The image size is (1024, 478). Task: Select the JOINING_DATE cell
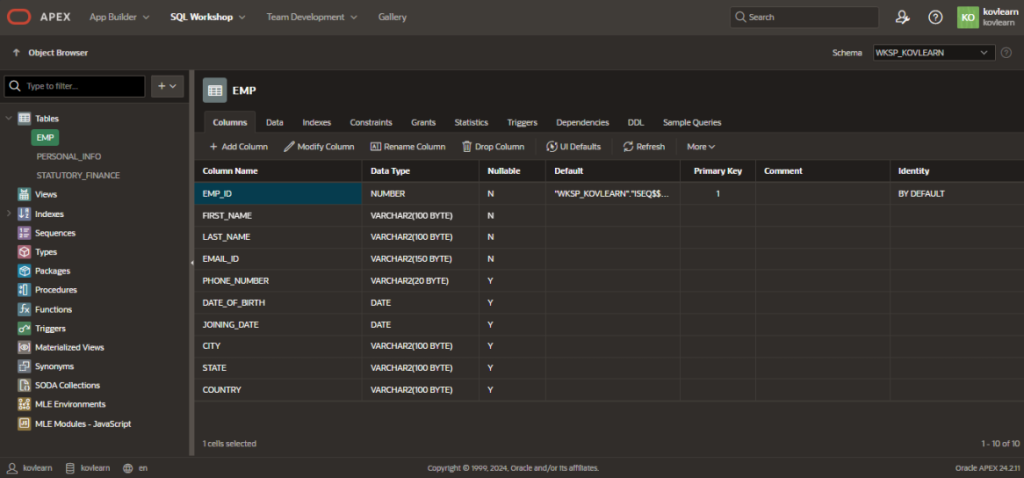[278, 325]
